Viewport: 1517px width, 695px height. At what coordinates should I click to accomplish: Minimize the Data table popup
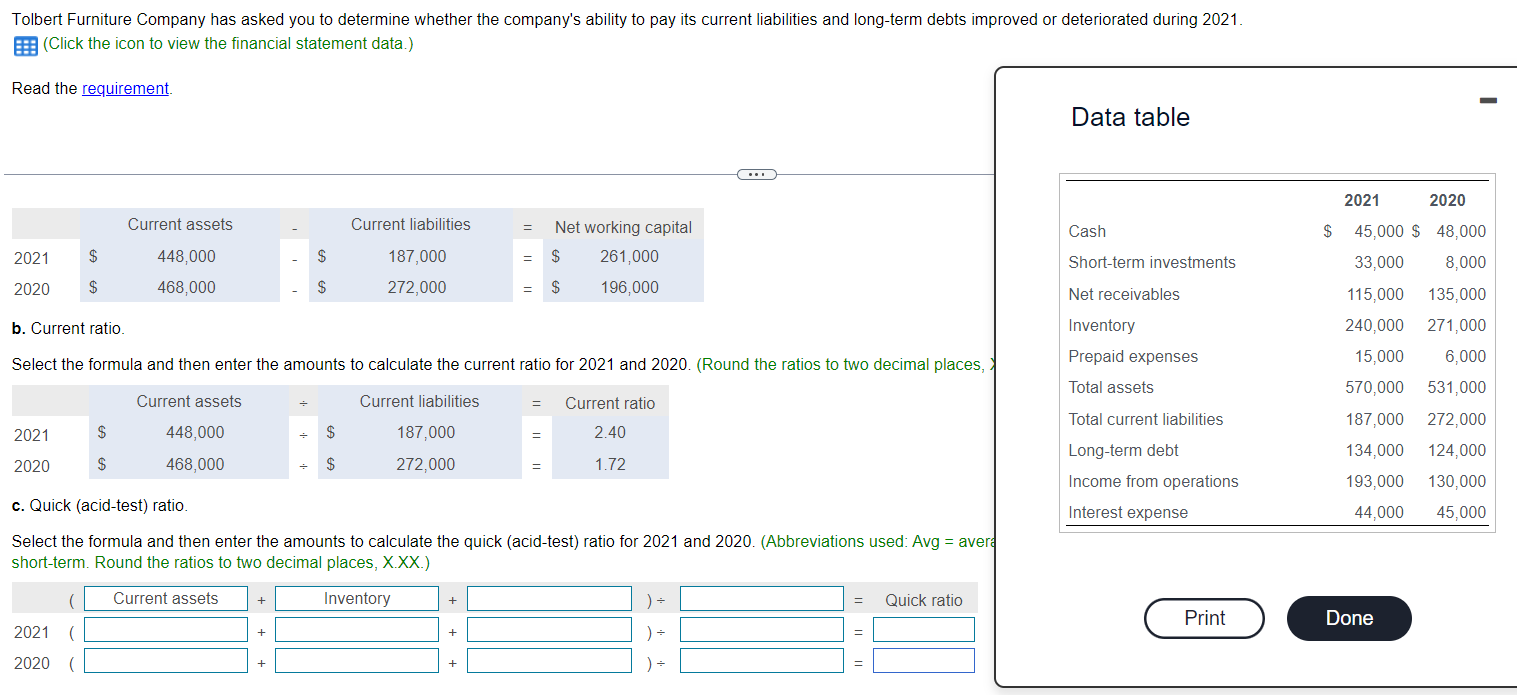coord(1488,99)
